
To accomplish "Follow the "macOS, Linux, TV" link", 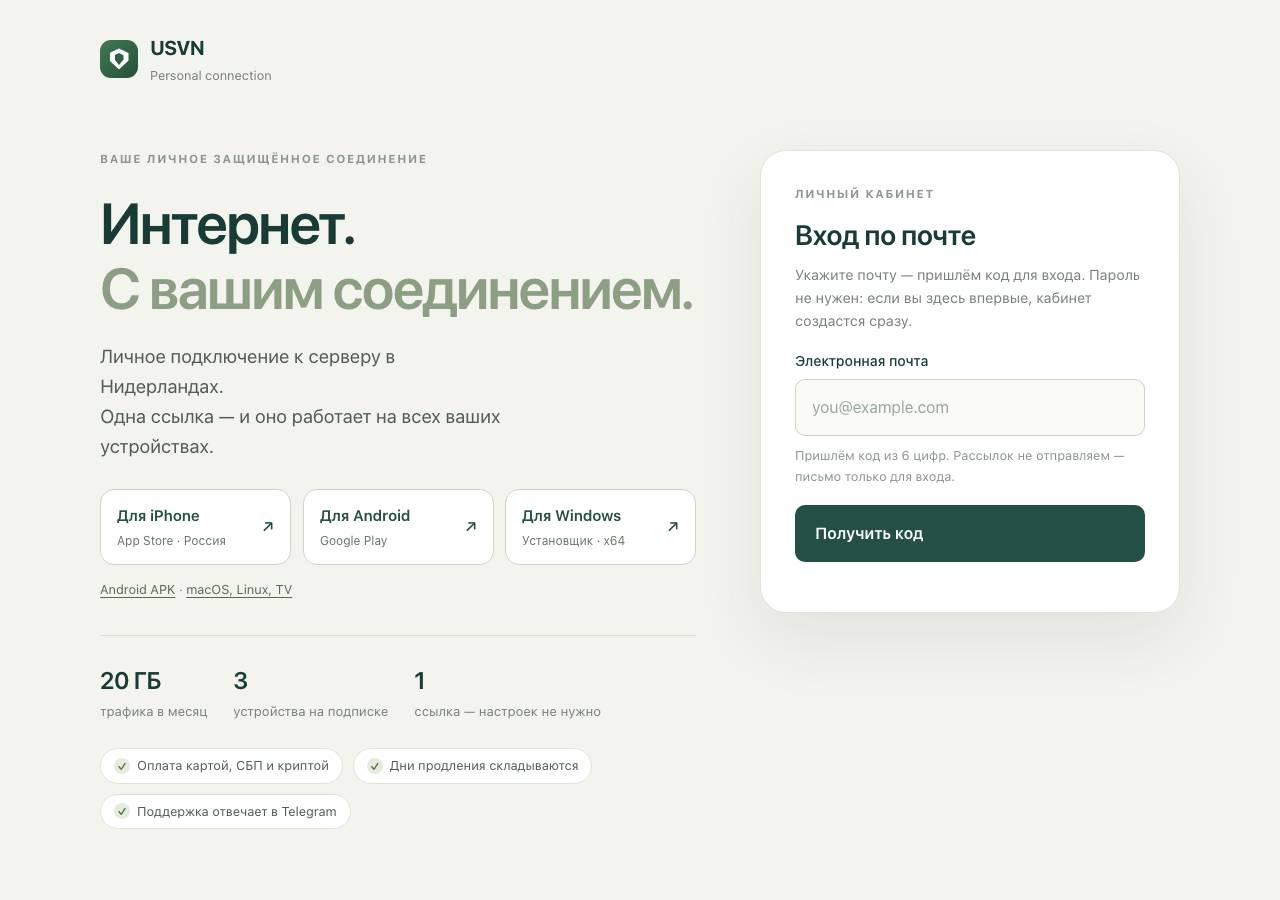I will point(239,590).
